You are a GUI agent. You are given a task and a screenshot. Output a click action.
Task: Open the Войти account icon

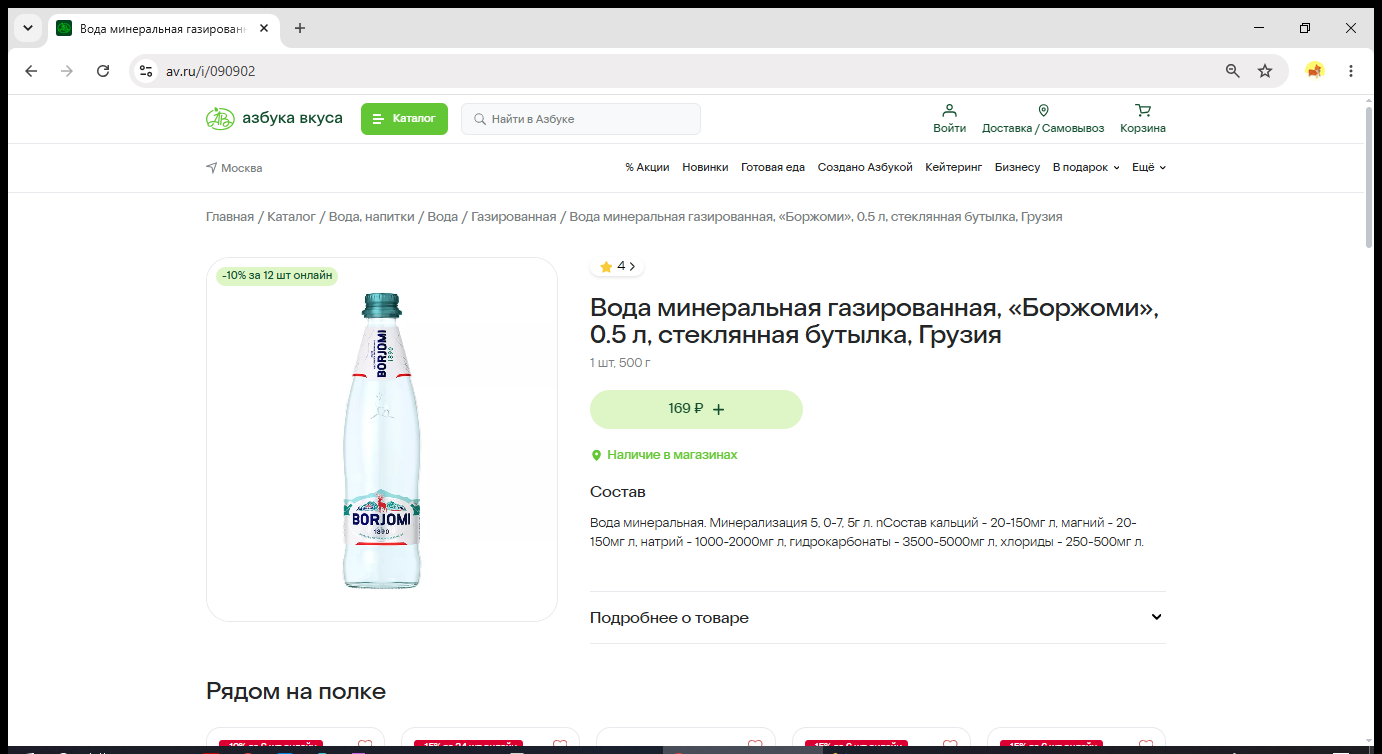click(x=950, y=119)
